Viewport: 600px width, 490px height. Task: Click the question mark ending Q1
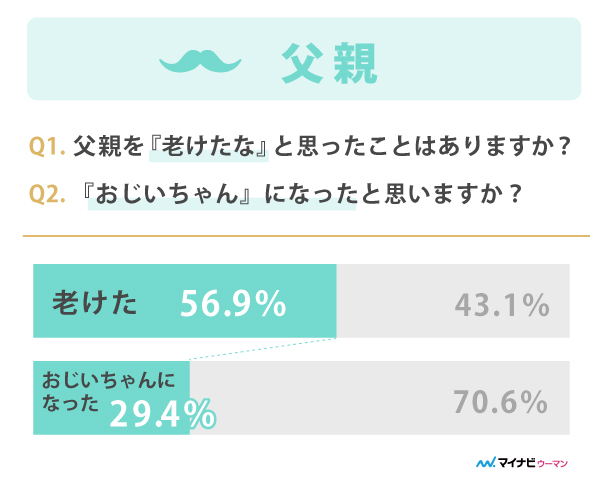tap(563, 147)
